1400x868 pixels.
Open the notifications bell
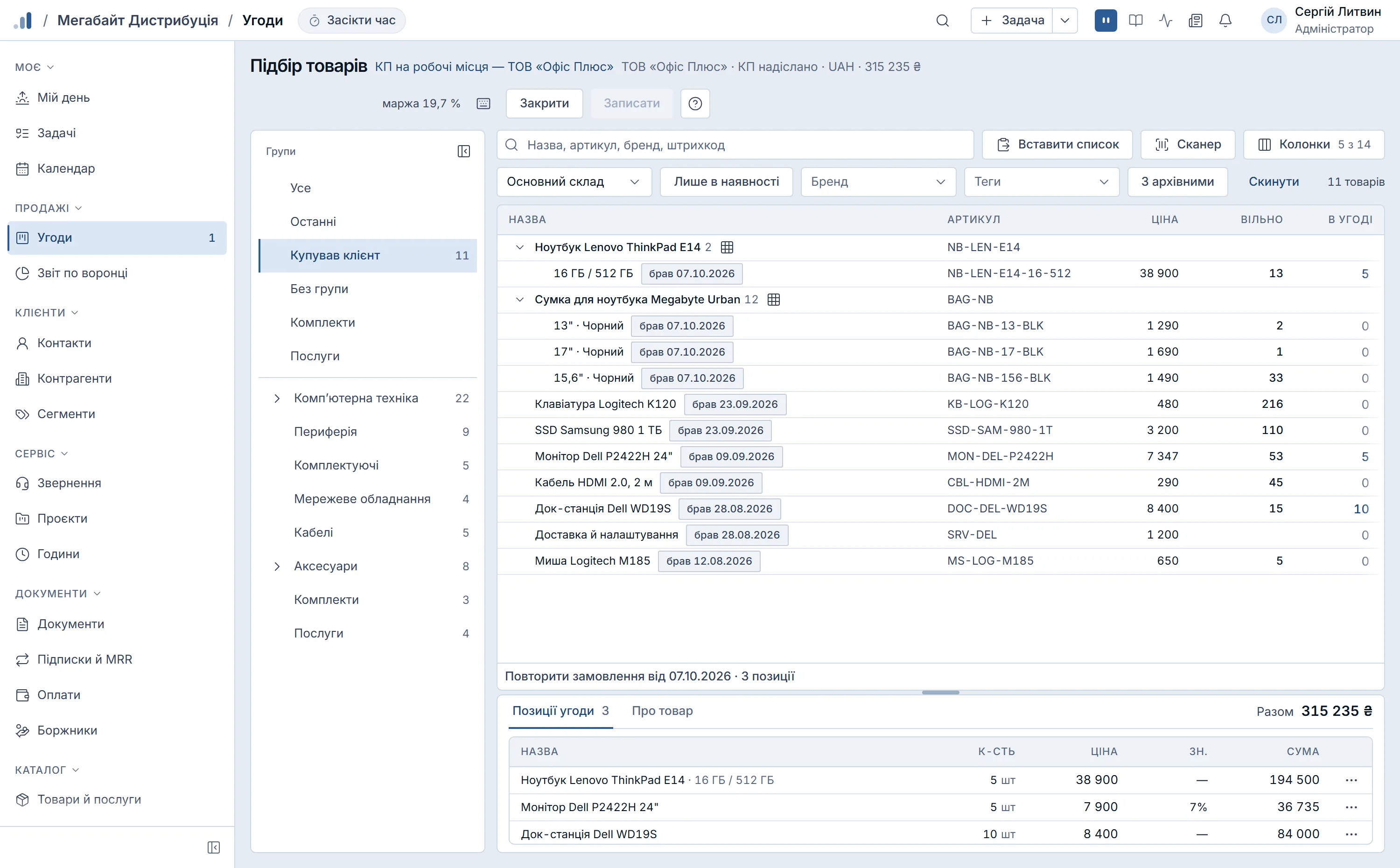point(1225,21)
